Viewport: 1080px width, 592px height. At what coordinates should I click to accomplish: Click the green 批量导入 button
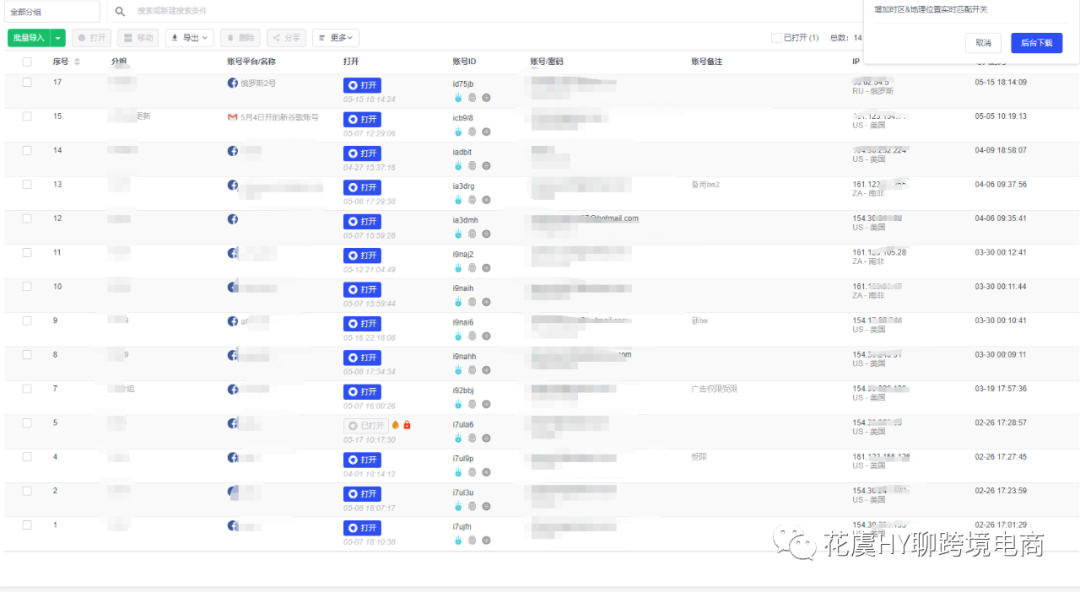point(29,38)
